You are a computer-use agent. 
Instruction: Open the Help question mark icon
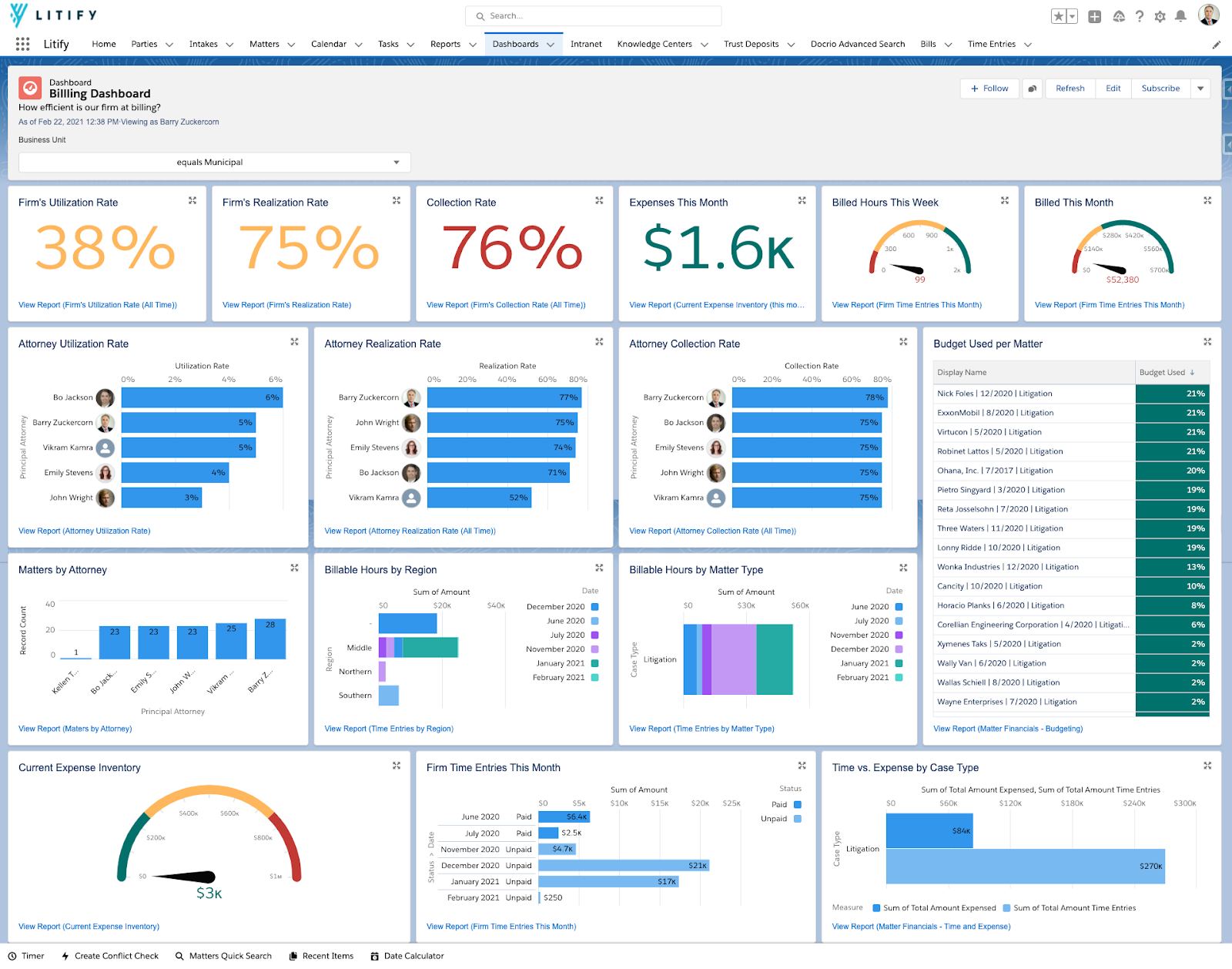click(1140, 15)
